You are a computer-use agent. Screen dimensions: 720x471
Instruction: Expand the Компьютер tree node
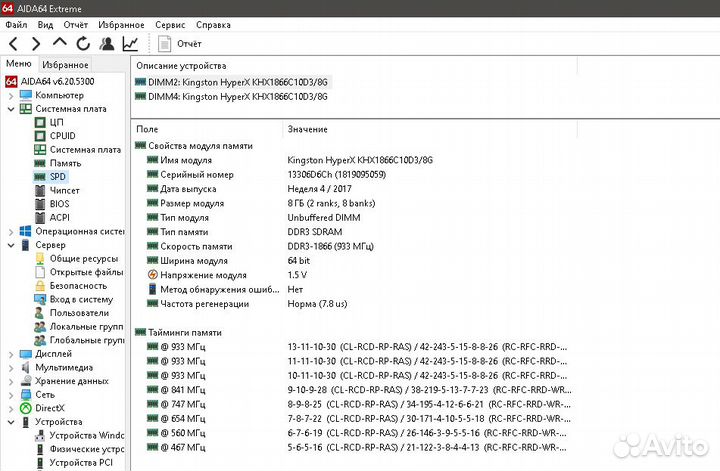tap(11, 95)
